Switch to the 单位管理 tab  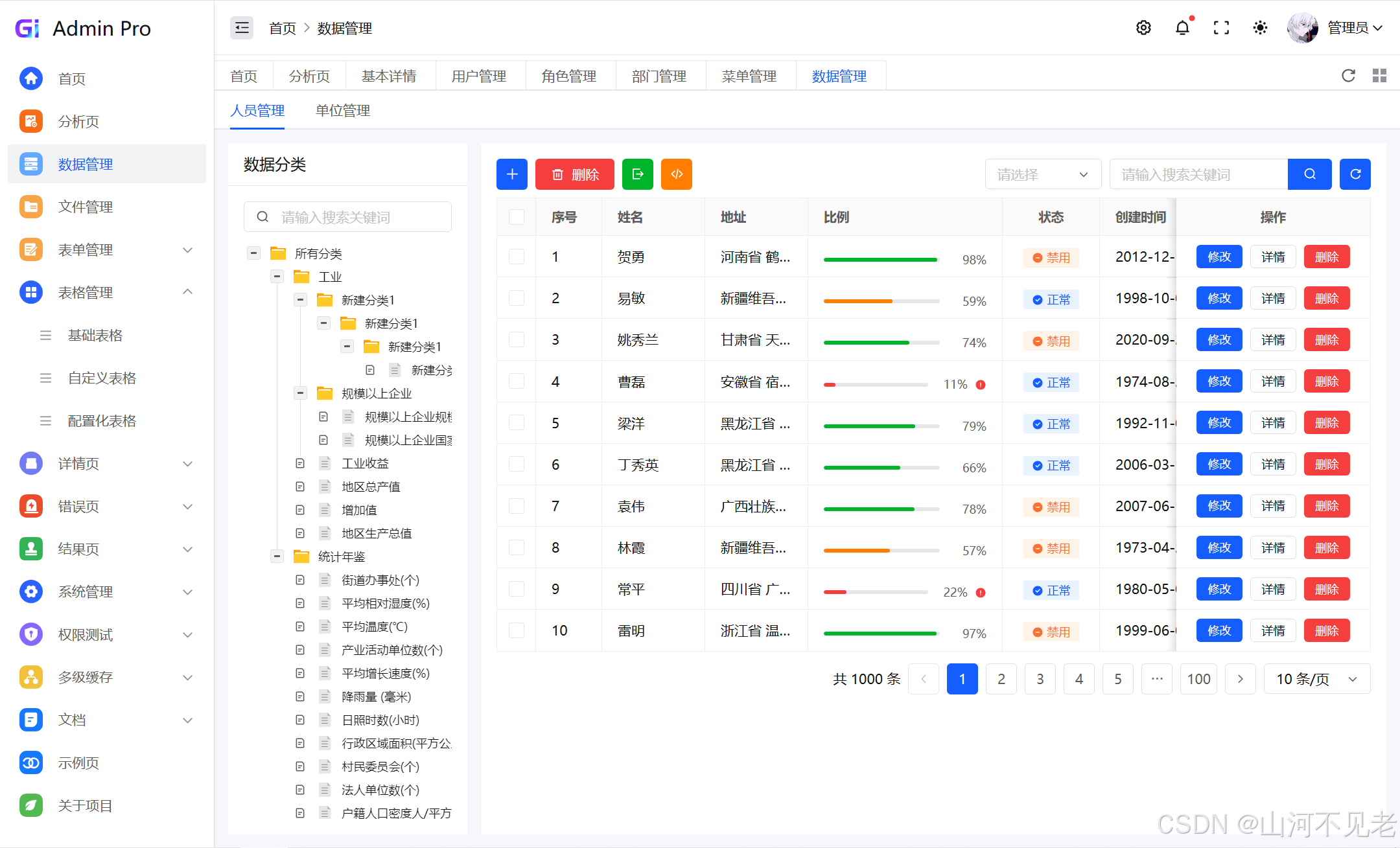[x=343, y=111]
